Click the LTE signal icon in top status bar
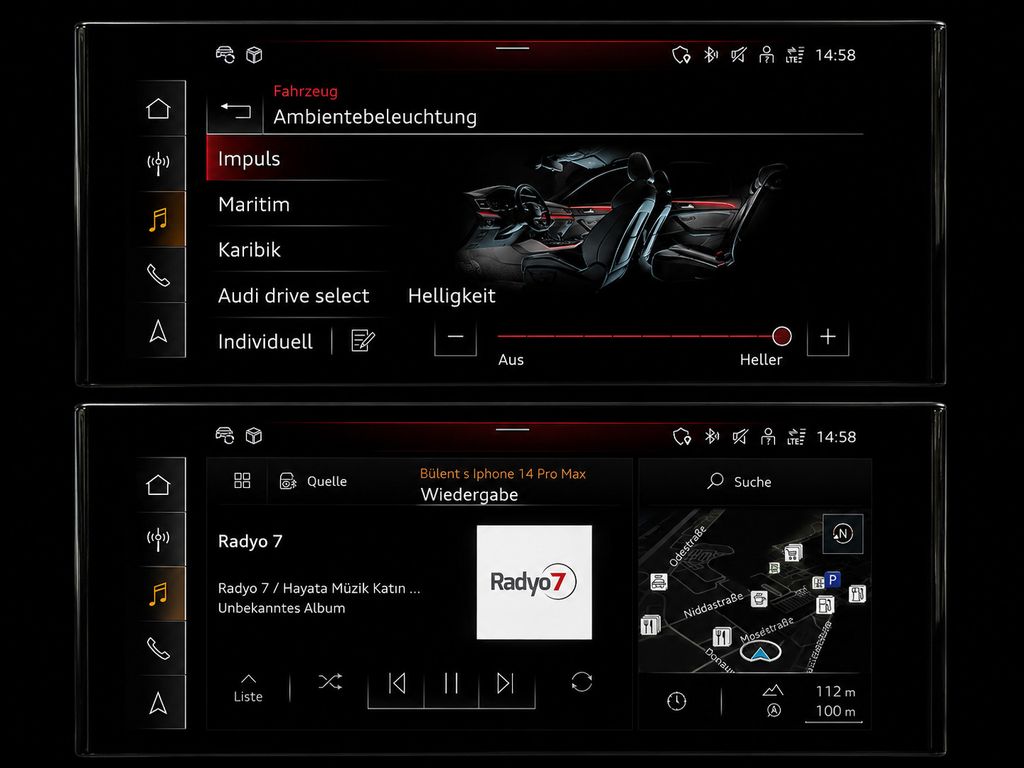The image size is (1024, 768). pos(795,55)
